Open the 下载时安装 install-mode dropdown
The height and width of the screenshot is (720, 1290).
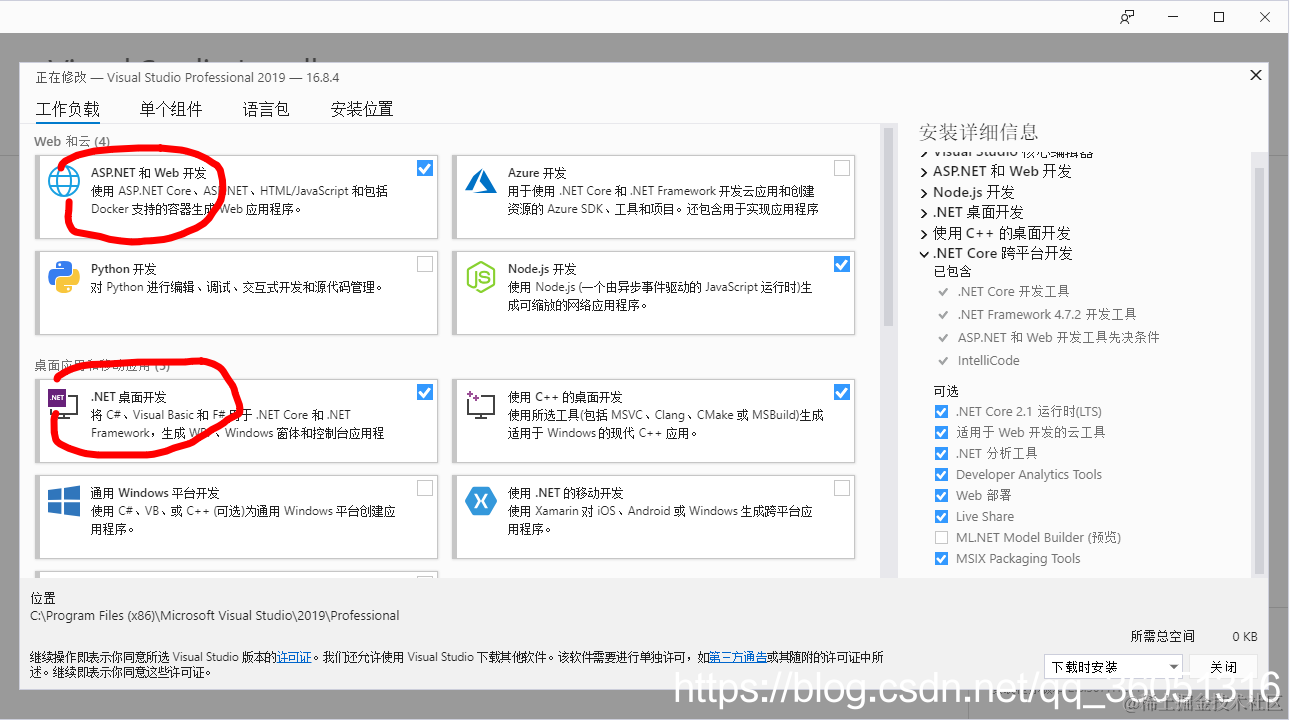coord(1114,667)
